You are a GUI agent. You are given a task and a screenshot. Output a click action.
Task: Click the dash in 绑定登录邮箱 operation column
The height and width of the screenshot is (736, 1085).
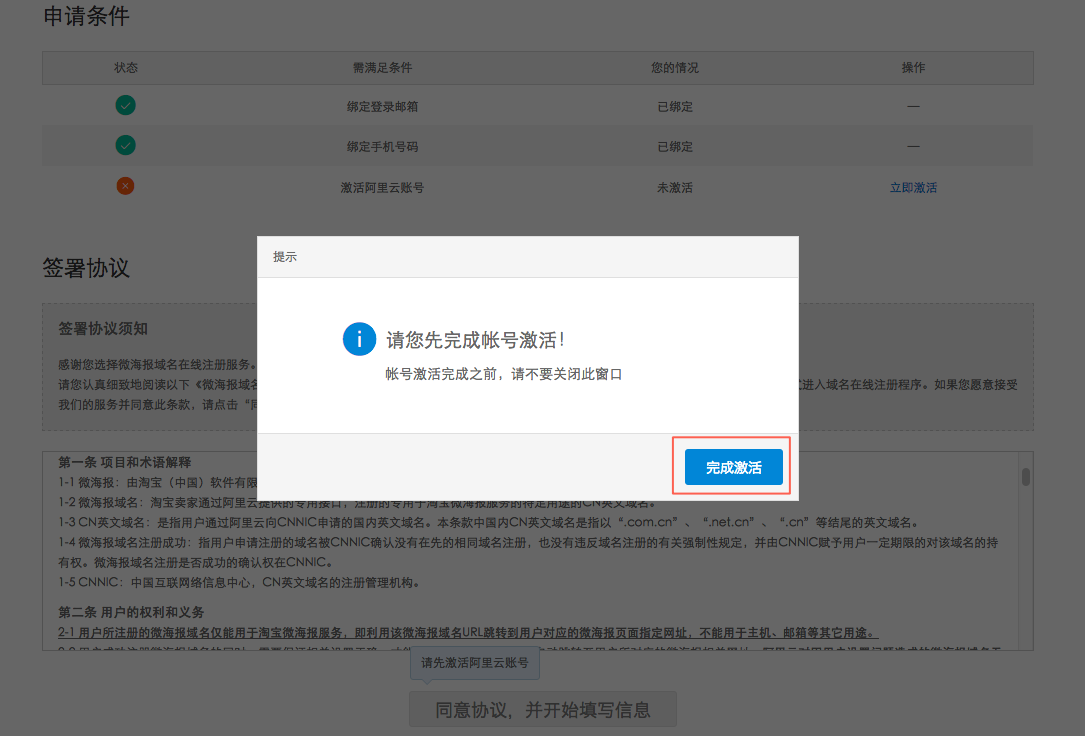913,105
